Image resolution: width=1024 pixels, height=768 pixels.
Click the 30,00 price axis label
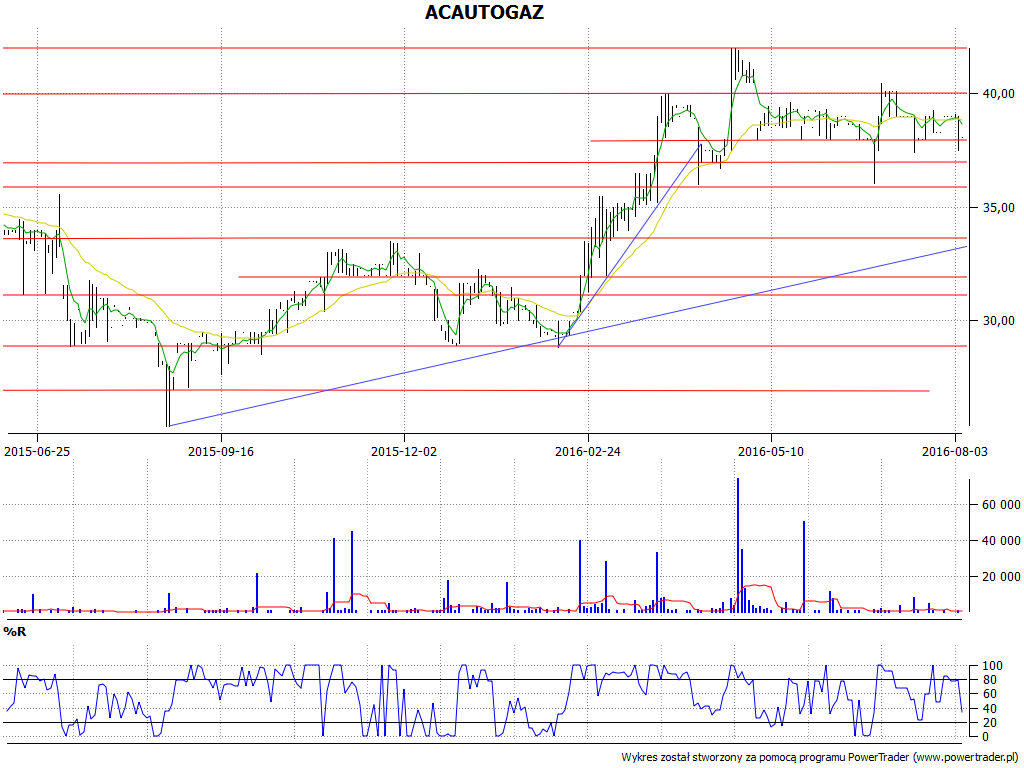999,321
